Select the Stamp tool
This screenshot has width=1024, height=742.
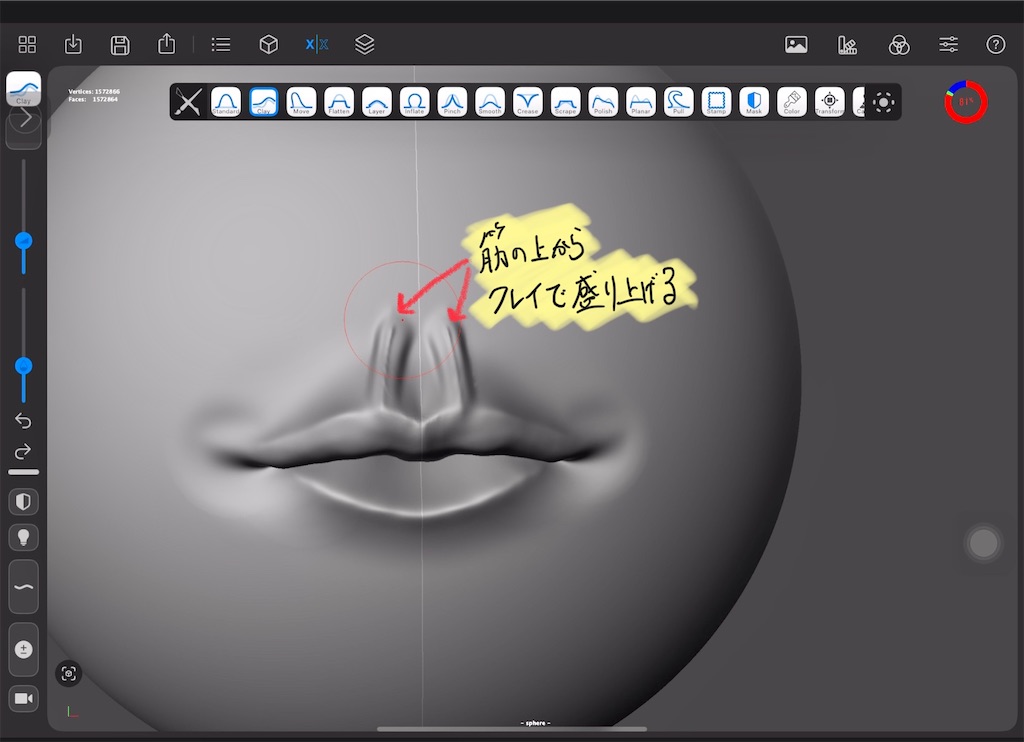tap(716, 102)
